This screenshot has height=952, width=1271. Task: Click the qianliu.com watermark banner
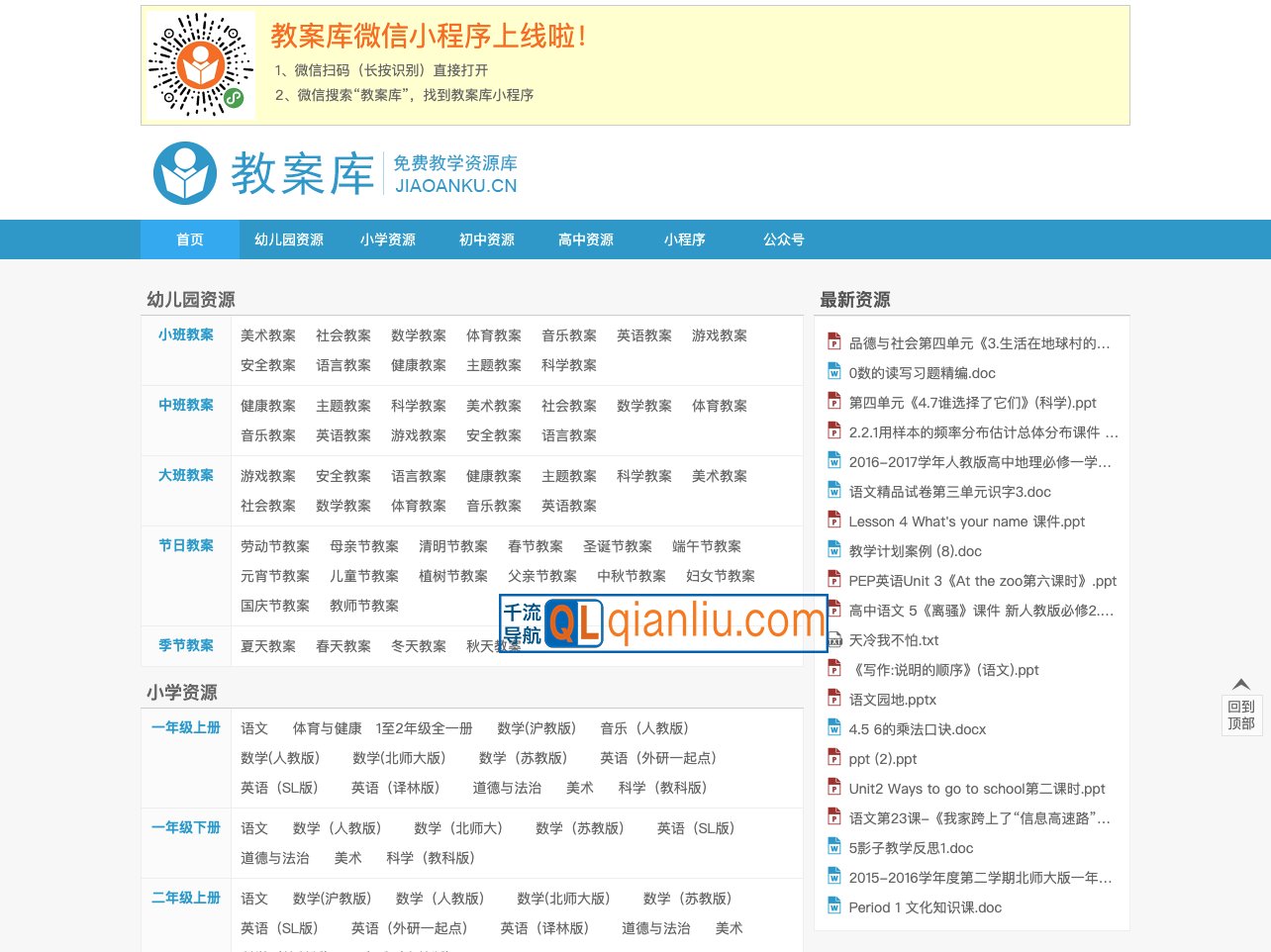click(x=663, y=623)
